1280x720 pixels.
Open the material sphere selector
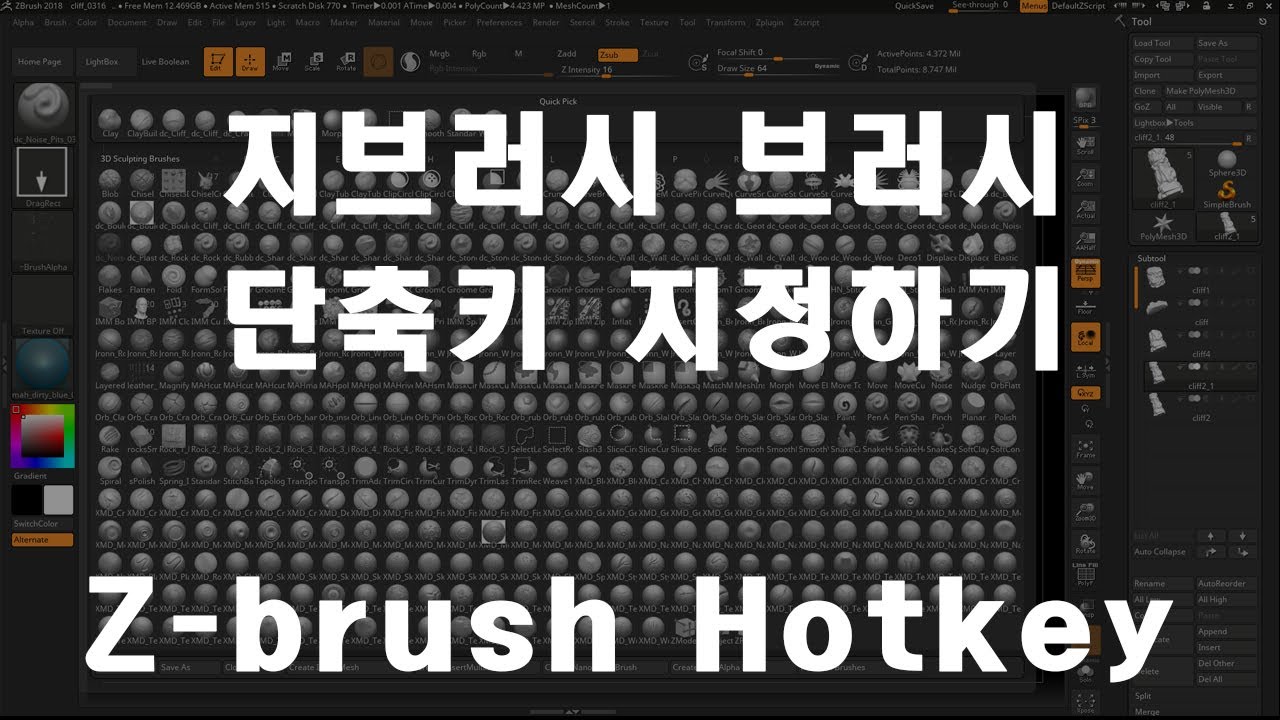click(x=43, y=368)
